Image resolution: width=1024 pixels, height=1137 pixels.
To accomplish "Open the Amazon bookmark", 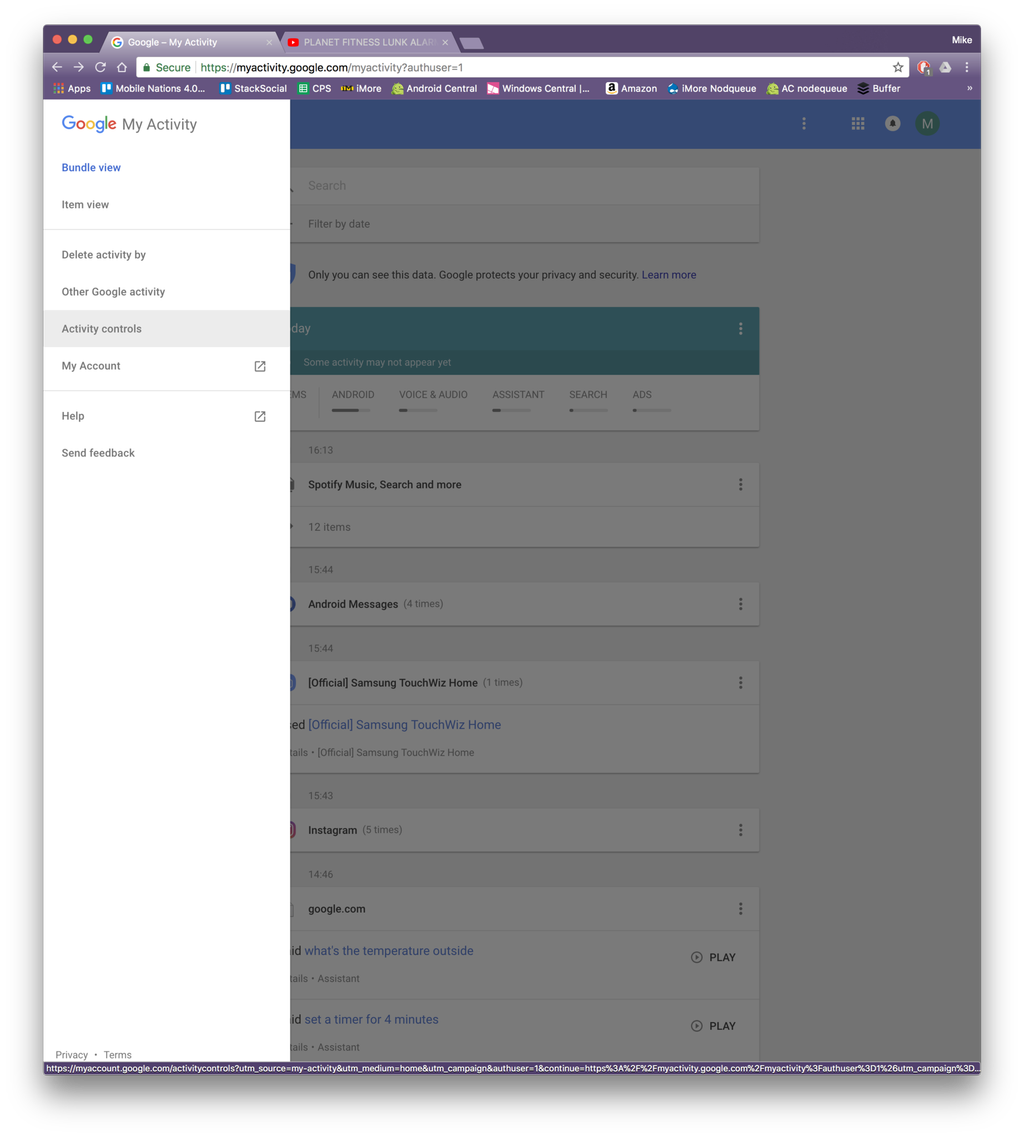I will point(630,89).
